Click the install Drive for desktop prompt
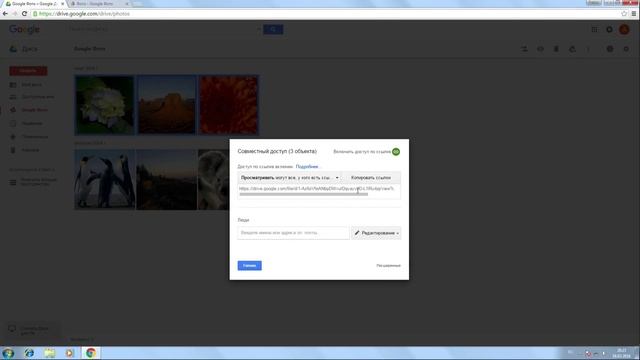The image size is (640, 360). (x=33, y=330)
